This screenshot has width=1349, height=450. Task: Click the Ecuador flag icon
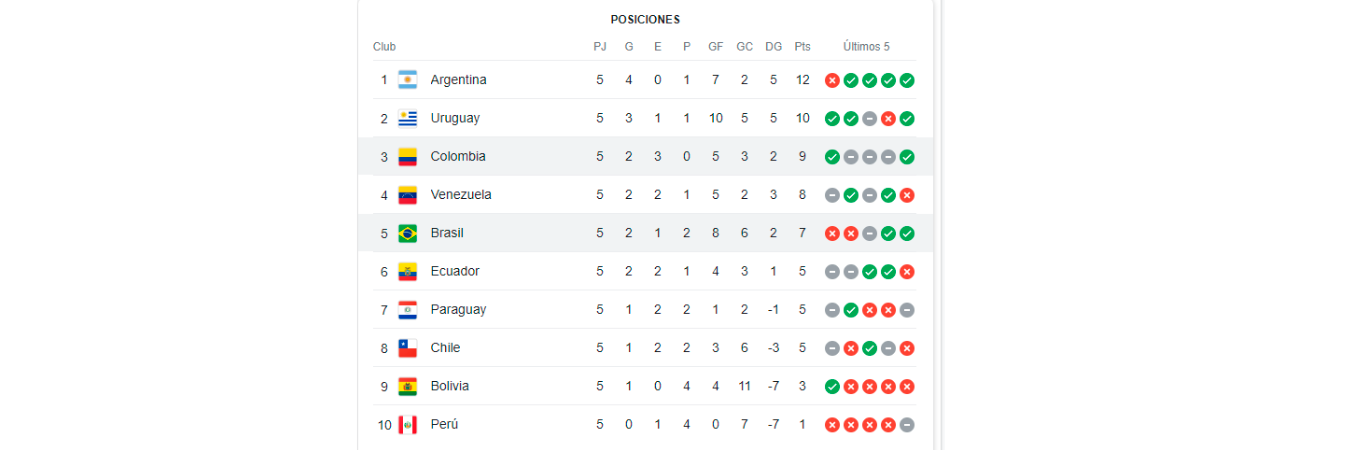407,271
